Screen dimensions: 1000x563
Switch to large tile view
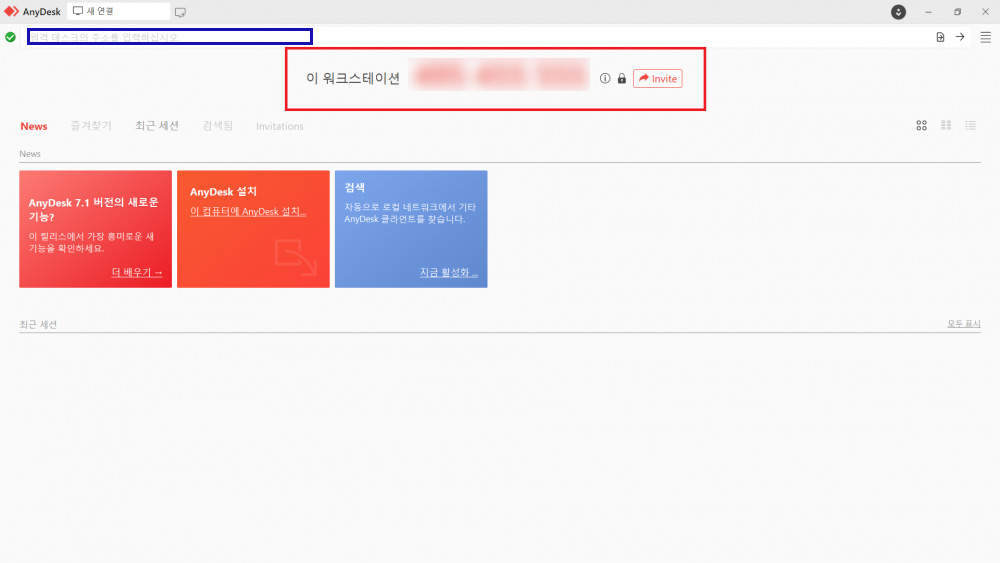pyautogui.click(x=922, y=126)
